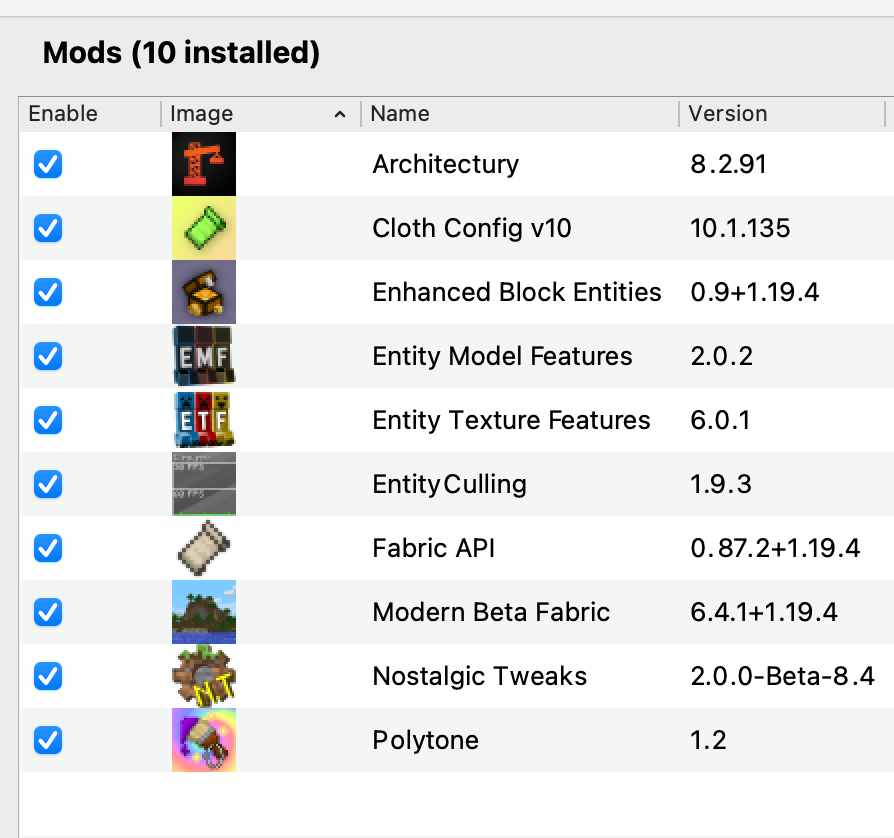Sort mods by the Name column
Screen dimensions: 894x838
[x=519, y=114]
